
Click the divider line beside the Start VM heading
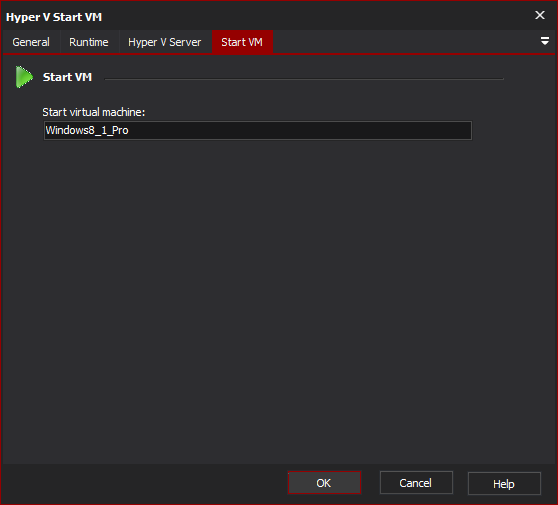(x=304, y=79)
